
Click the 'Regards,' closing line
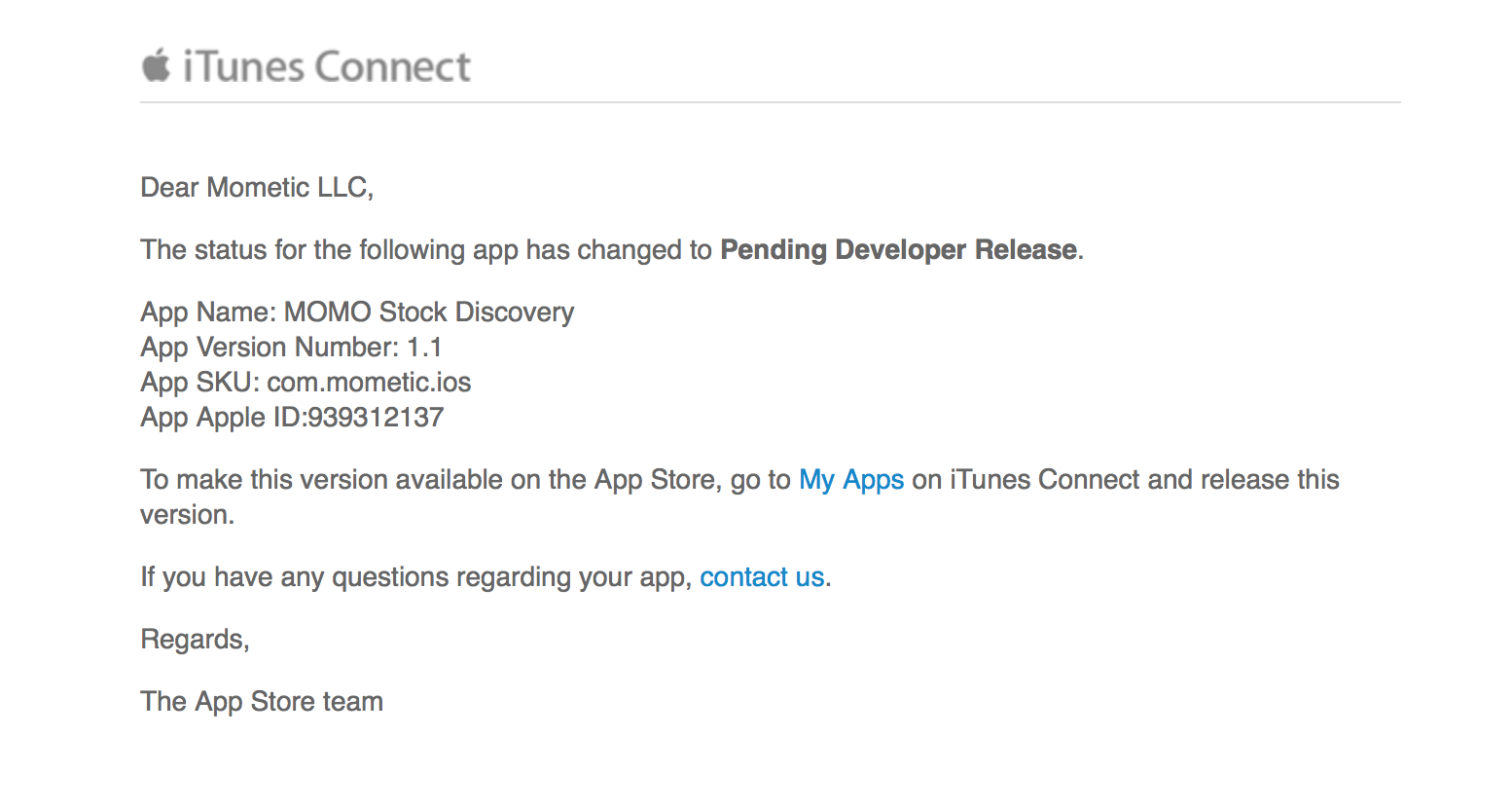tap(195, 640)
